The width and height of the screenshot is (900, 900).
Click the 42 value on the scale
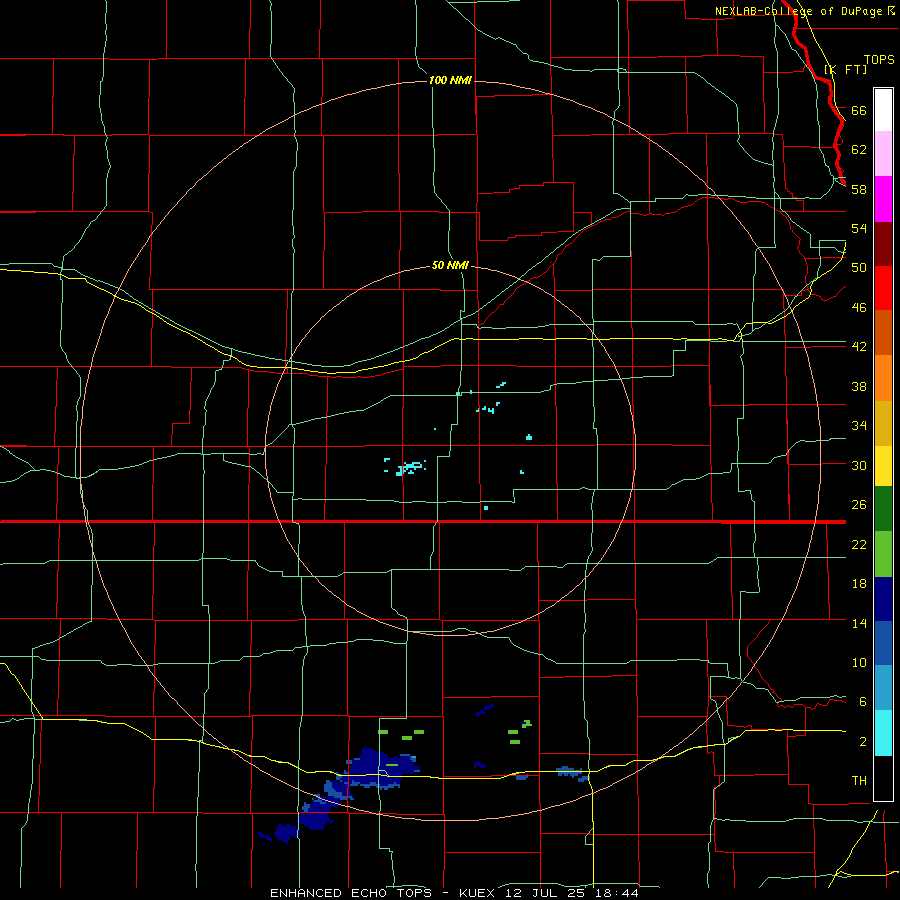click(x=859, y=346)
